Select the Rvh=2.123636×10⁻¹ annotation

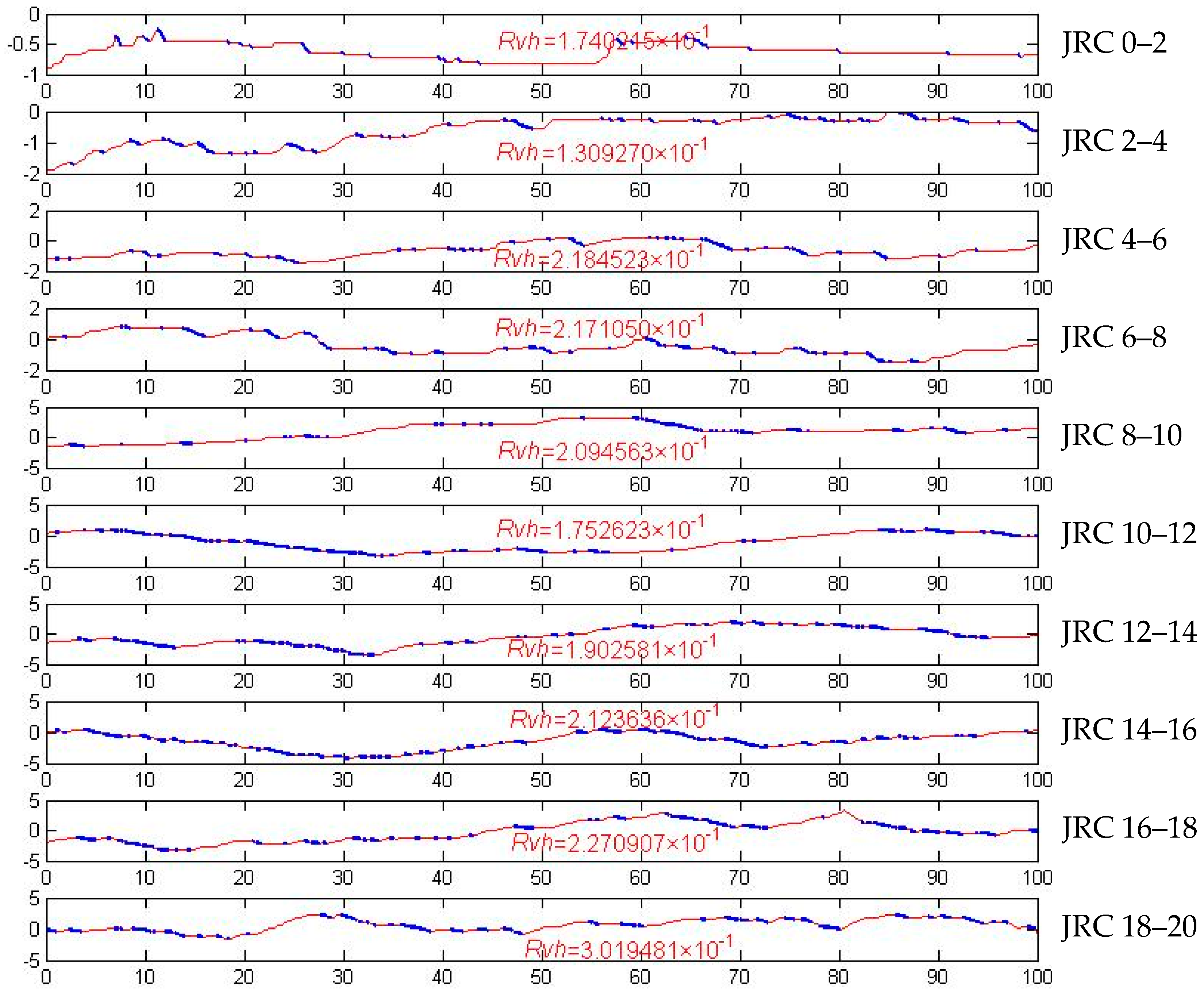(x=613, y=718)
